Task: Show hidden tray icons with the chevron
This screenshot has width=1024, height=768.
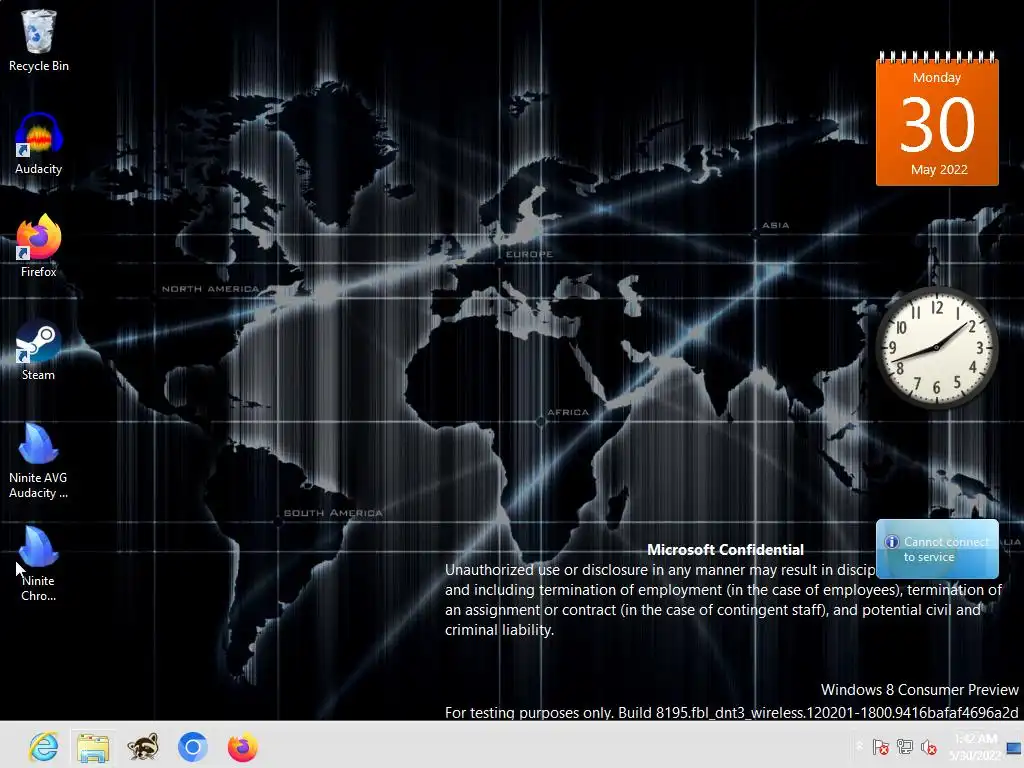Action: 859,746
